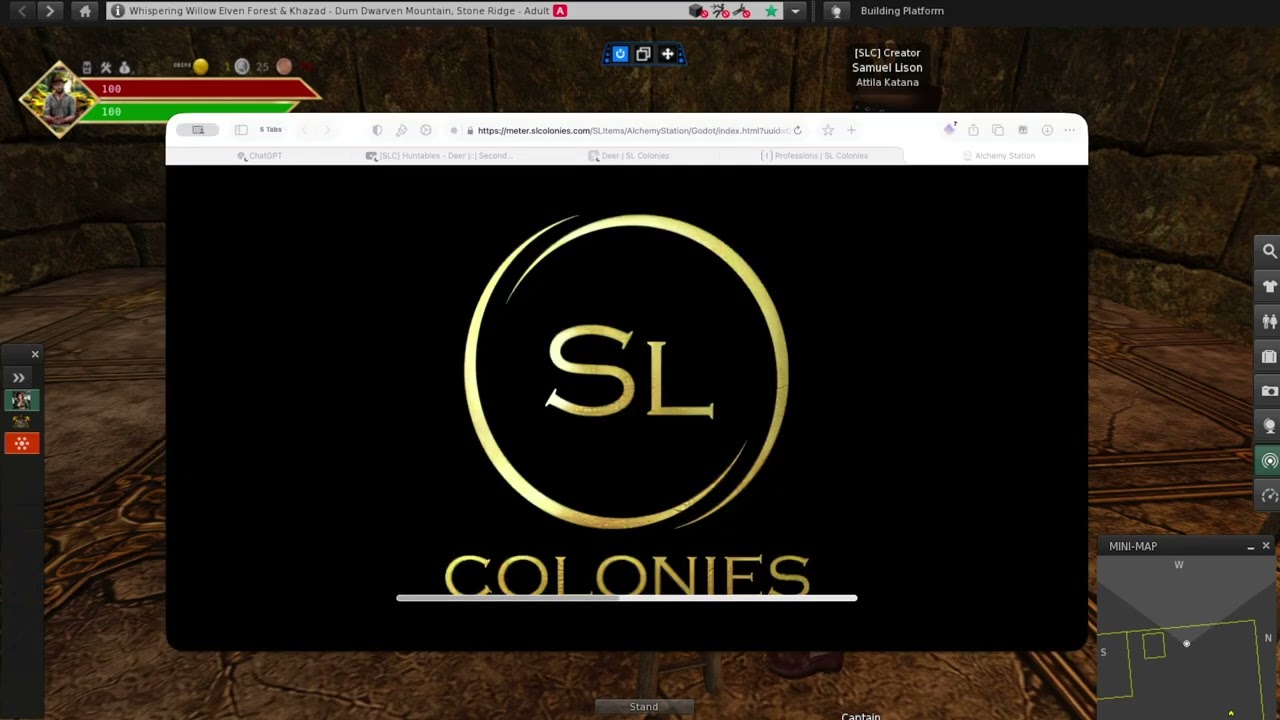
Task: Expand the left panel double chevron
Action: coord(18,378)
